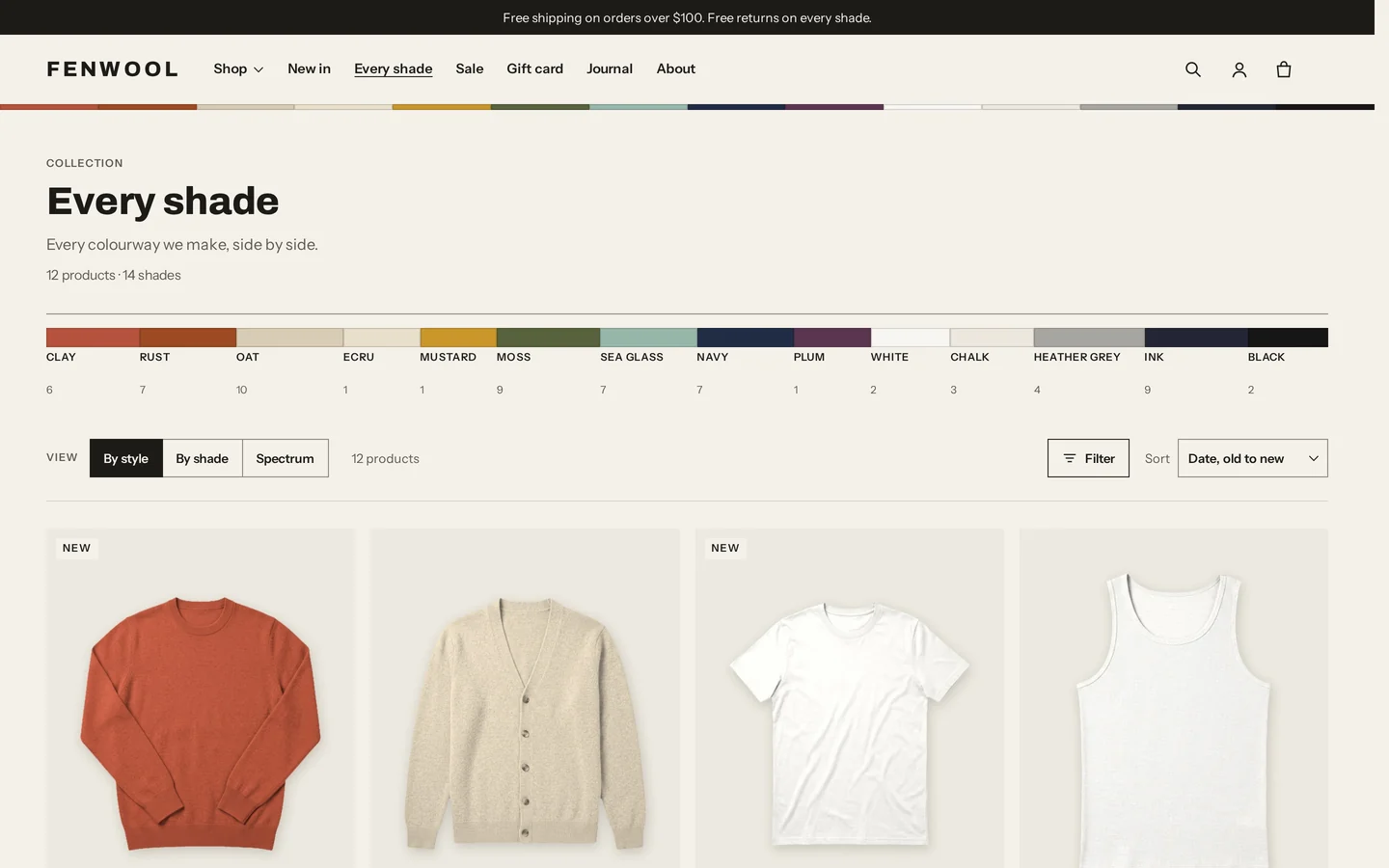Screen dimensions: 1389x868
Task: Click the NEW badge on the sweater
Action: (76, 548)
